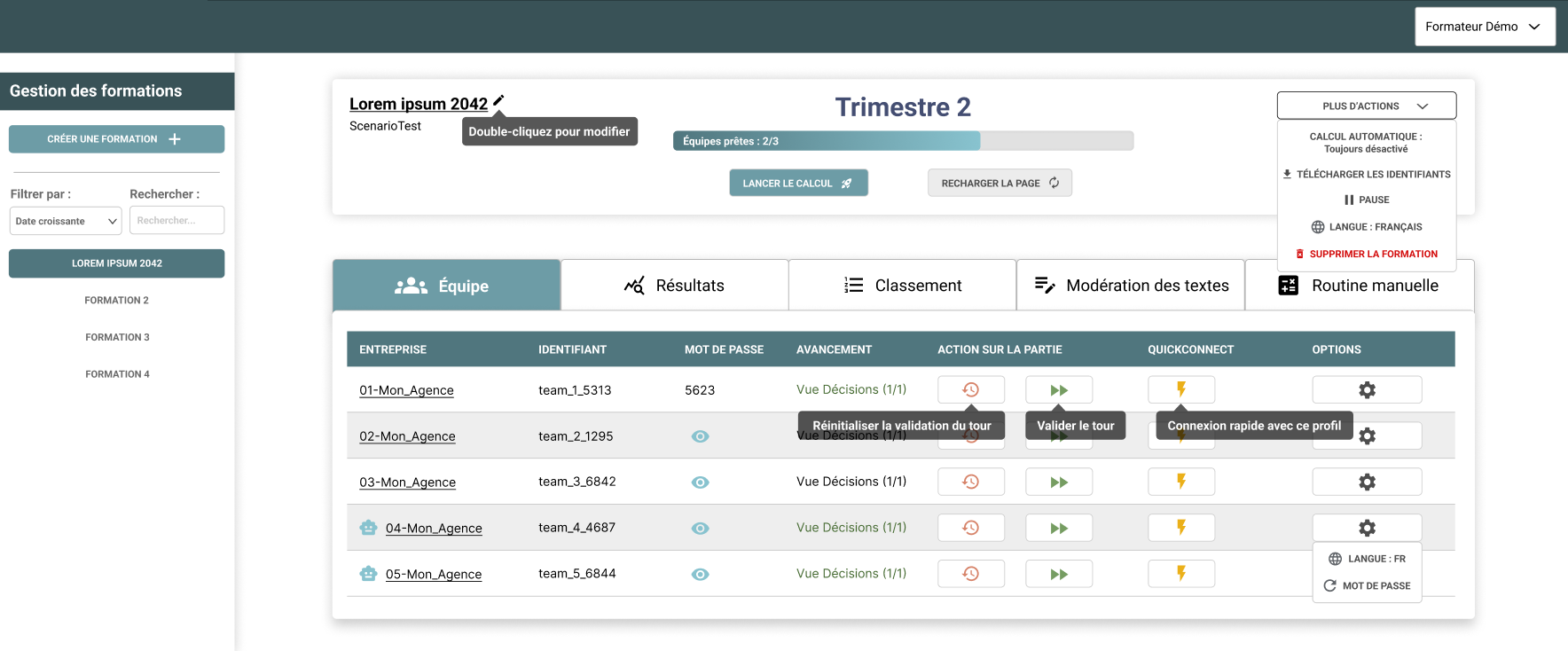Click the ScenarioTest label
The height and width of the screenshot is (651, 1568).
385,126
